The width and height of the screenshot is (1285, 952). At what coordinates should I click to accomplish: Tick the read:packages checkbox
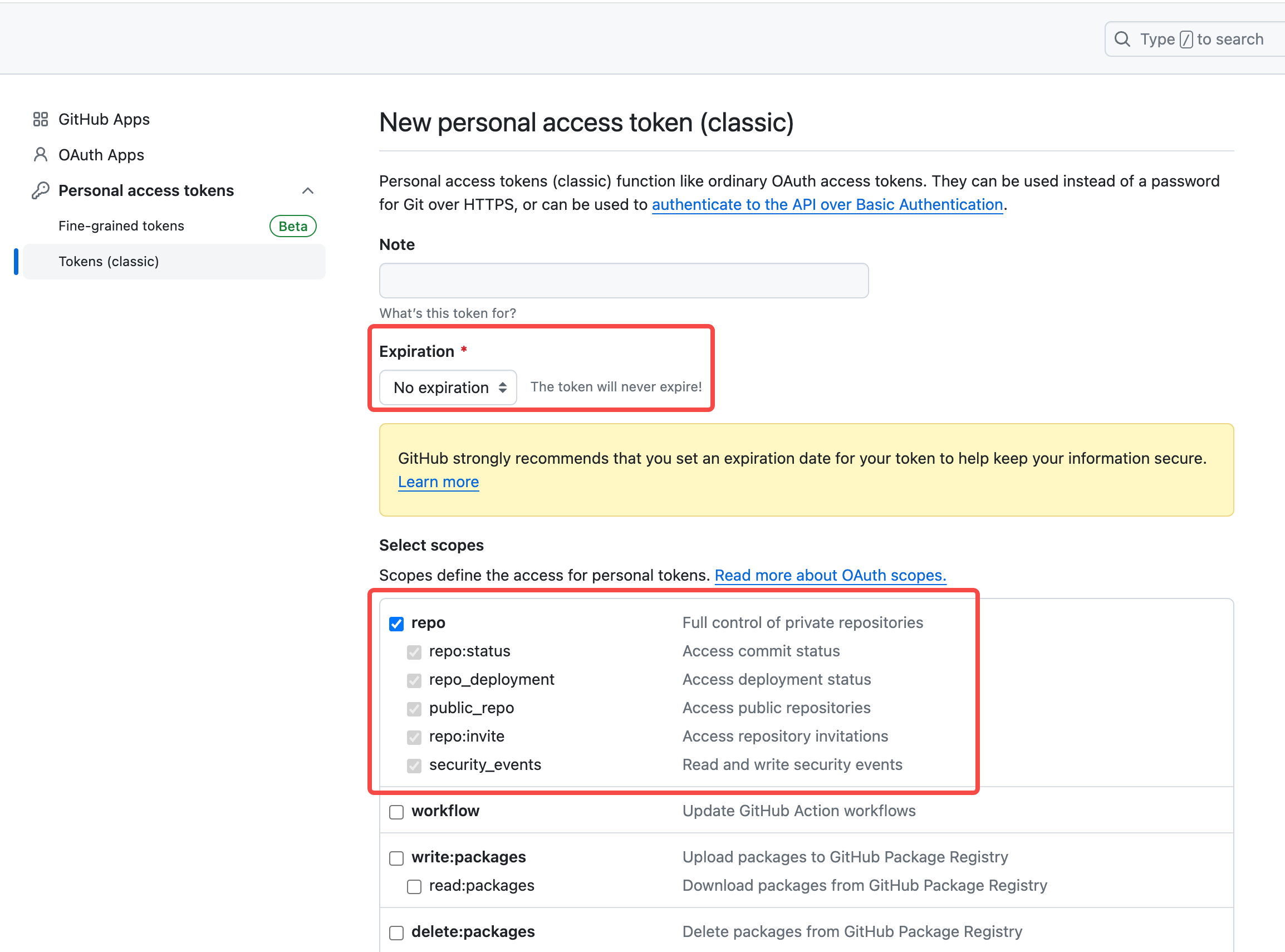tap(414, 886)
